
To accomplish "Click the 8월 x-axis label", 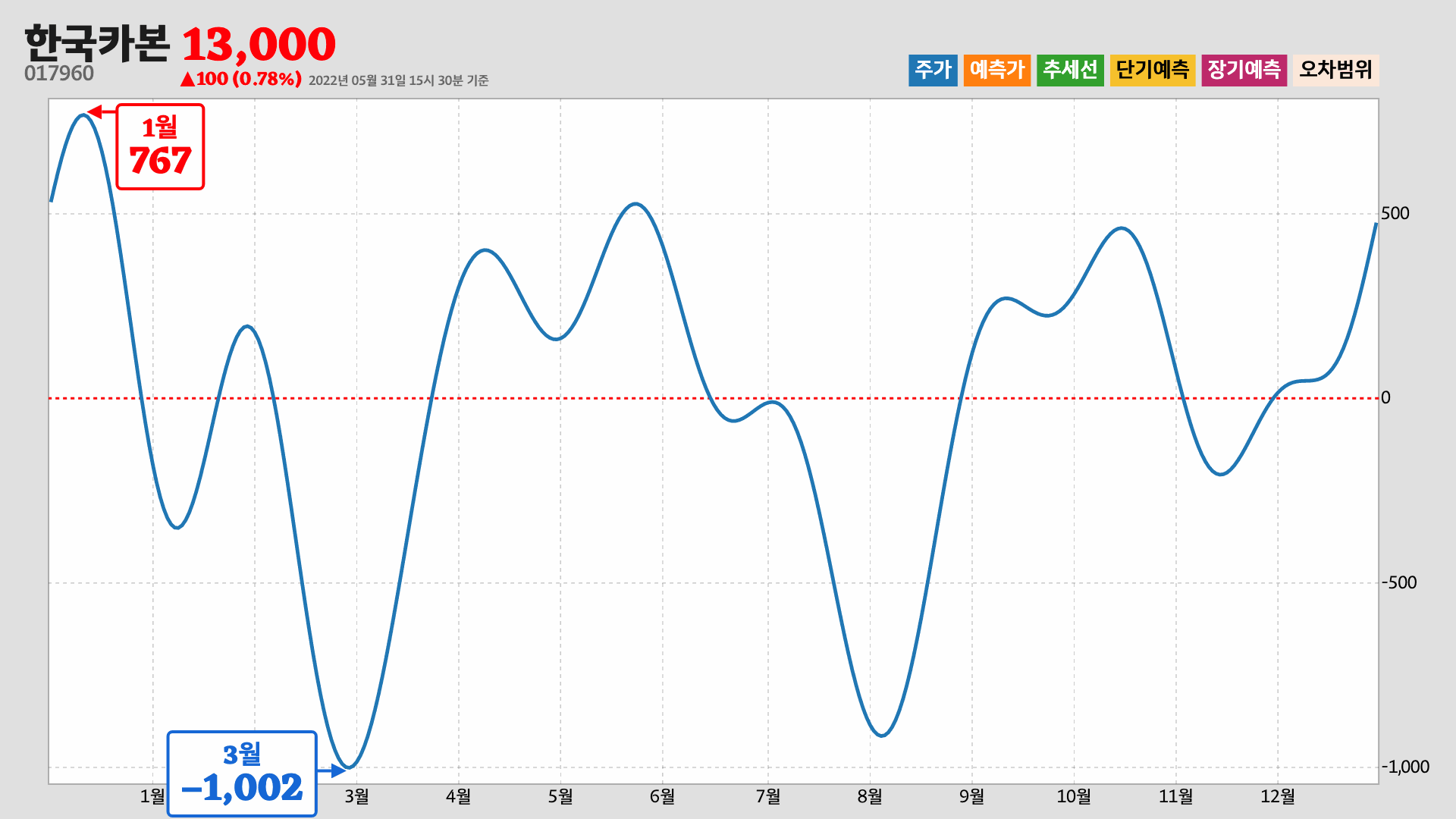I will tap(870, 797).
